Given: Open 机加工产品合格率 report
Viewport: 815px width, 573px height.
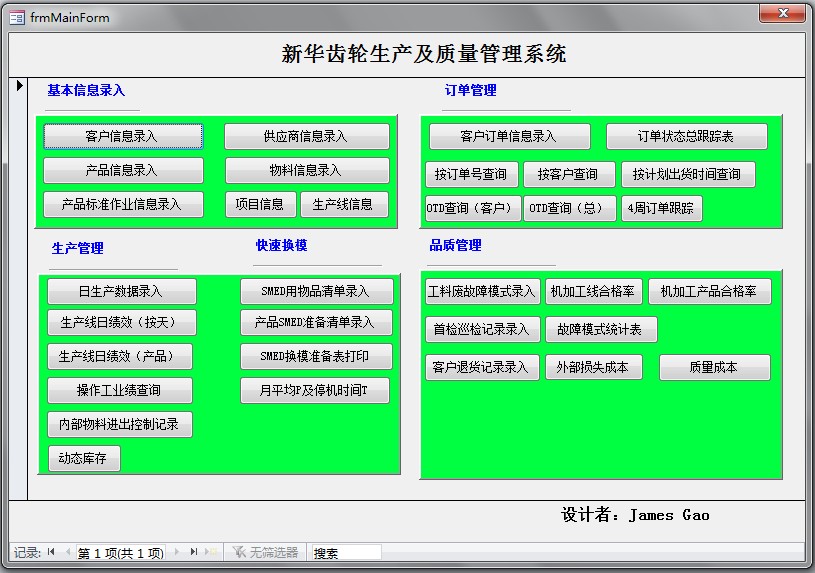Looking at the screenshot, I should coord(710,291).
